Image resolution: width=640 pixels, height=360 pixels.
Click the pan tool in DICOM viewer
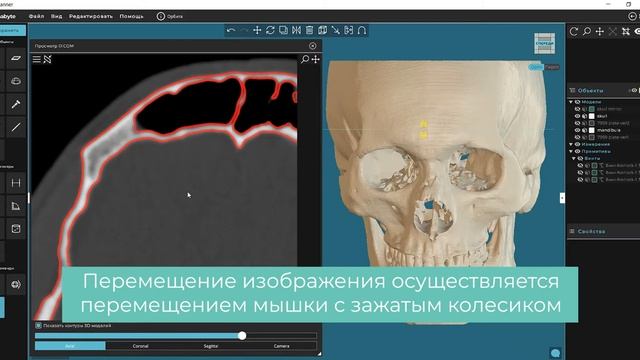(316, 60)
